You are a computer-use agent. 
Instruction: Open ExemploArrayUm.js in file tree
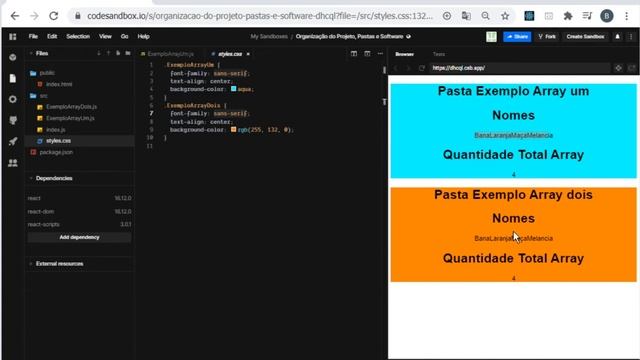click(70, 118)
